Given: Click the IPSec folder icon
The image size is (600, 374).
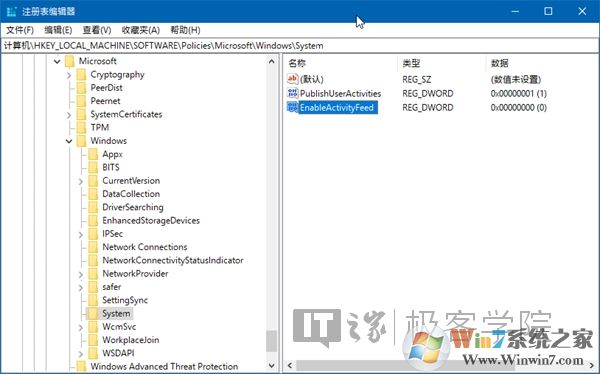Looking at the screenshot, I should [93, 234].
